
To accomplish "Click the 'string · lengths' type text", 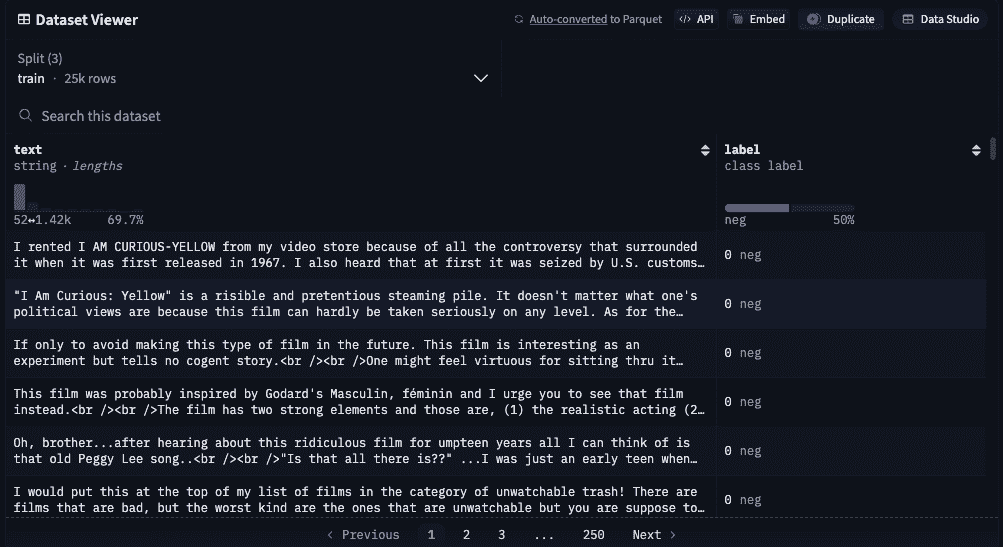I will [x=68, y=166].
